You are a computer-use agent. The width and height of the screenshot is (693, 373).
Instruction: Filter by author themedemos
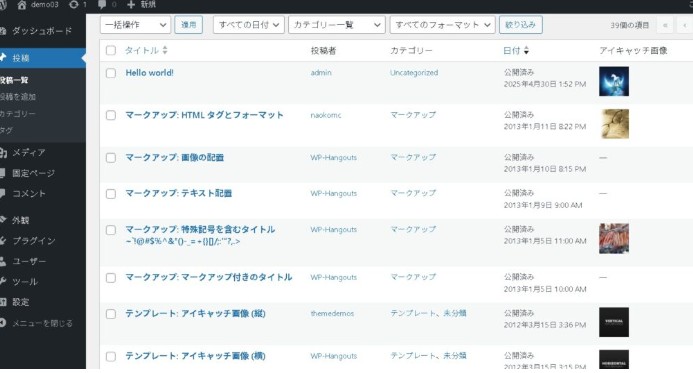(x=332, y=313)
